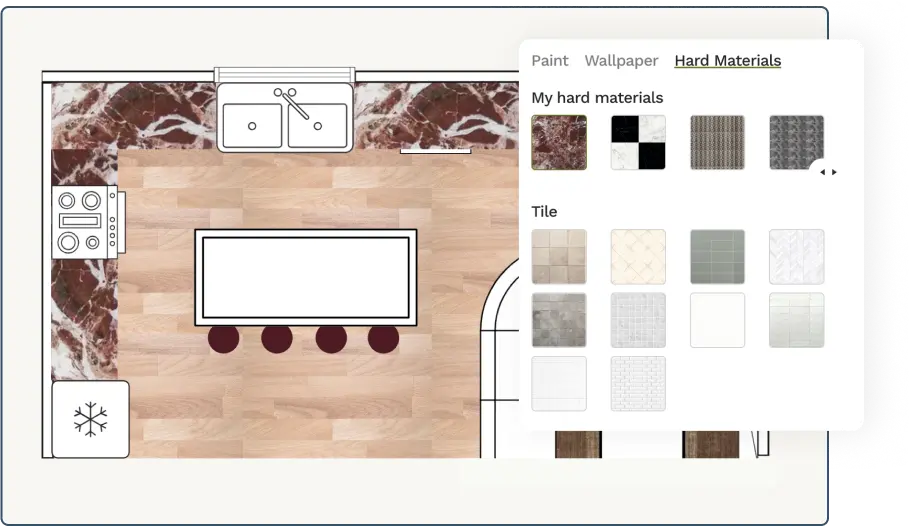Pick the plain white tile swatch

pyautogui.click(x=717, y=320)
